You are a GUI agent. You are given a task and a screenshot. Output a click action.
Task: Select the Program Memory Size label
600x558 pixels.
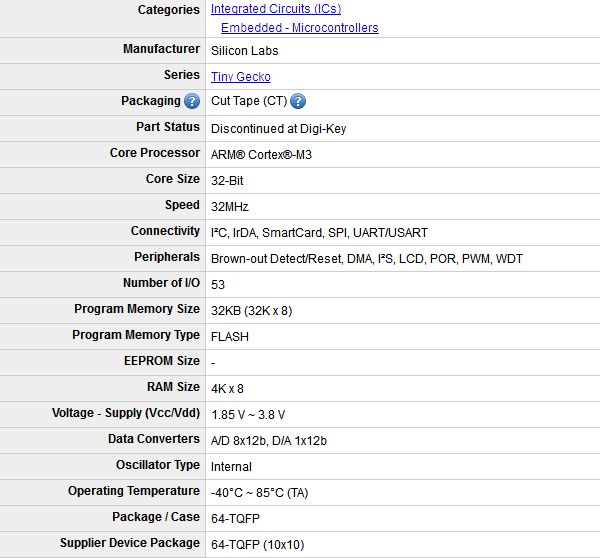(137, 309)
